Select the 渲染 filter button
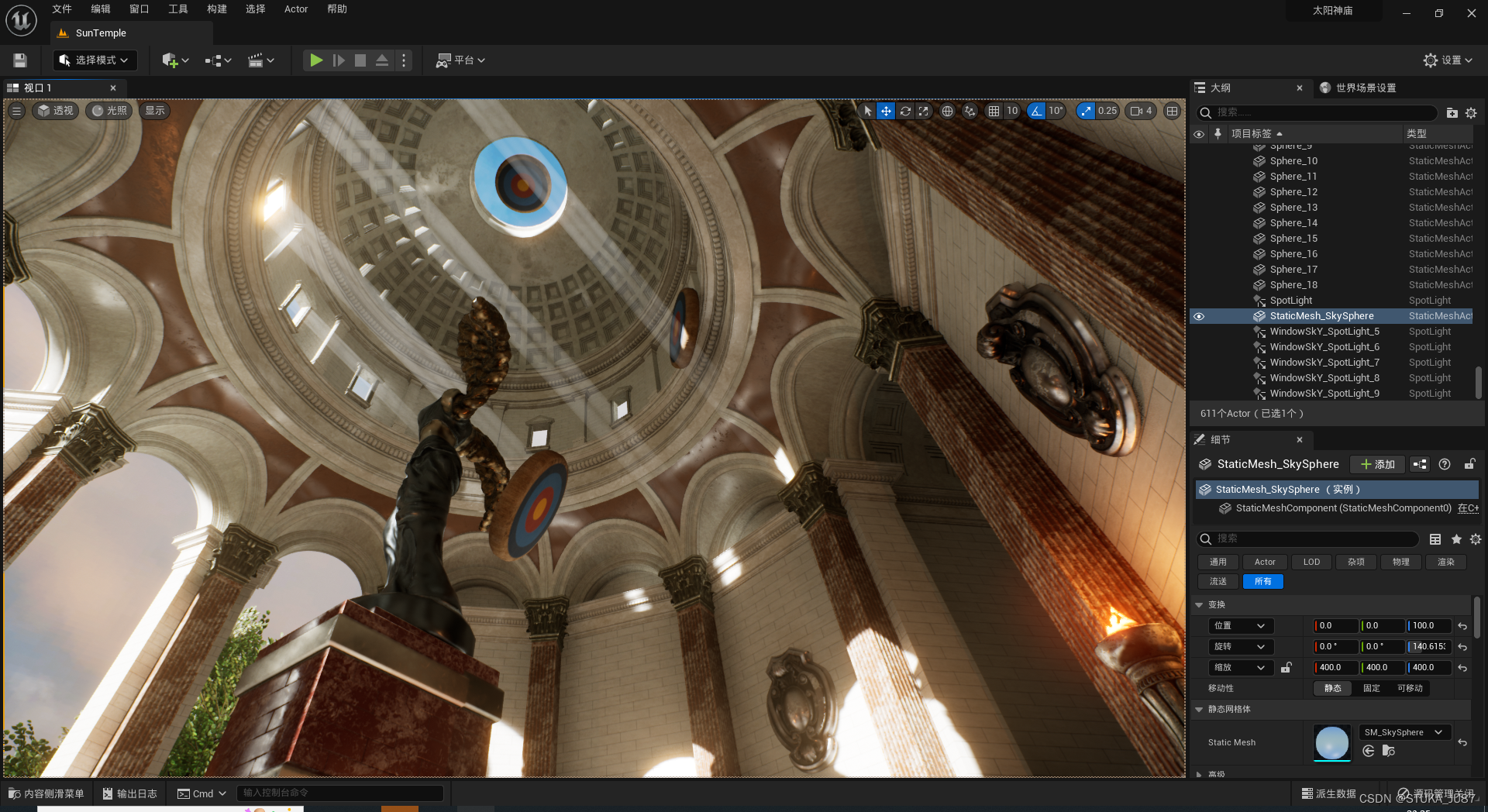This screenshot has width=1488, height=812. pos(1445,562)
